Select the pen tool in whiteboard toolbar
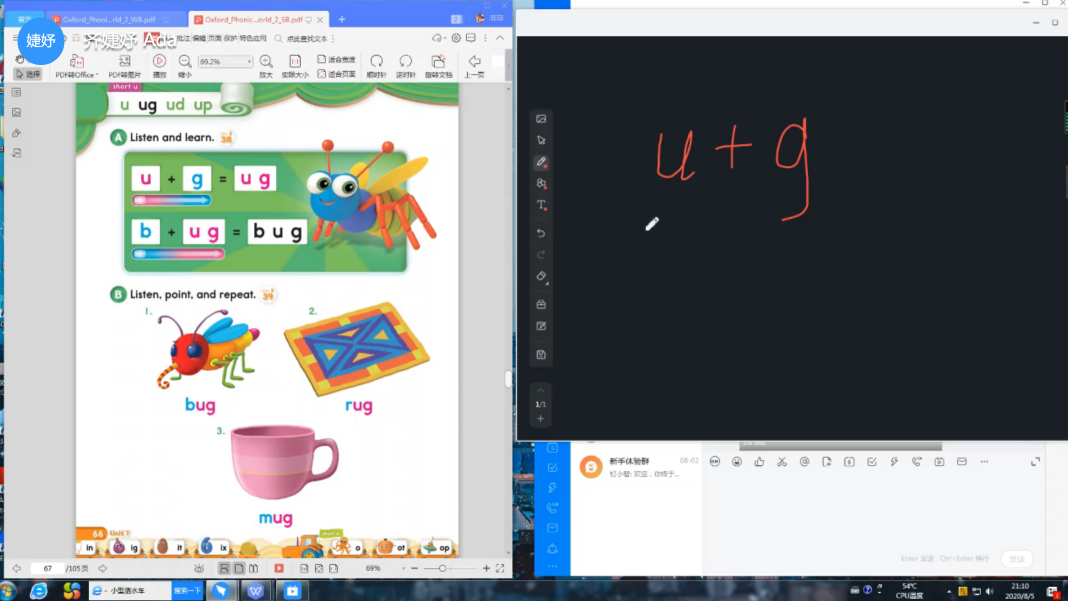This screenshot has width=1068, height=601. 541,162
